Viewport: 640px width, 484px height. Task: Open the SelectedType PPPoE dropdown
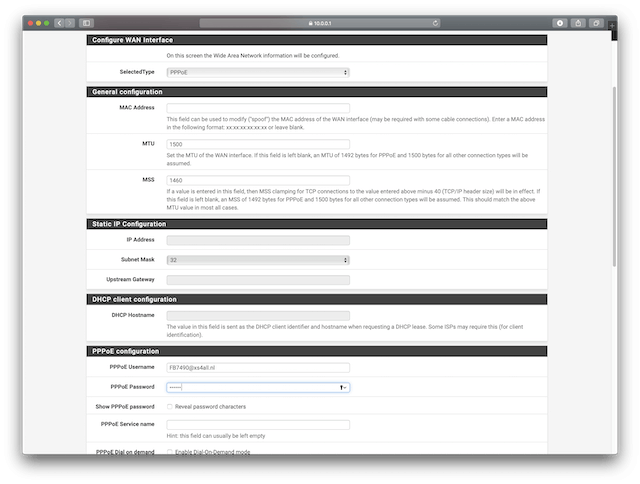click(x=258, y=72)
